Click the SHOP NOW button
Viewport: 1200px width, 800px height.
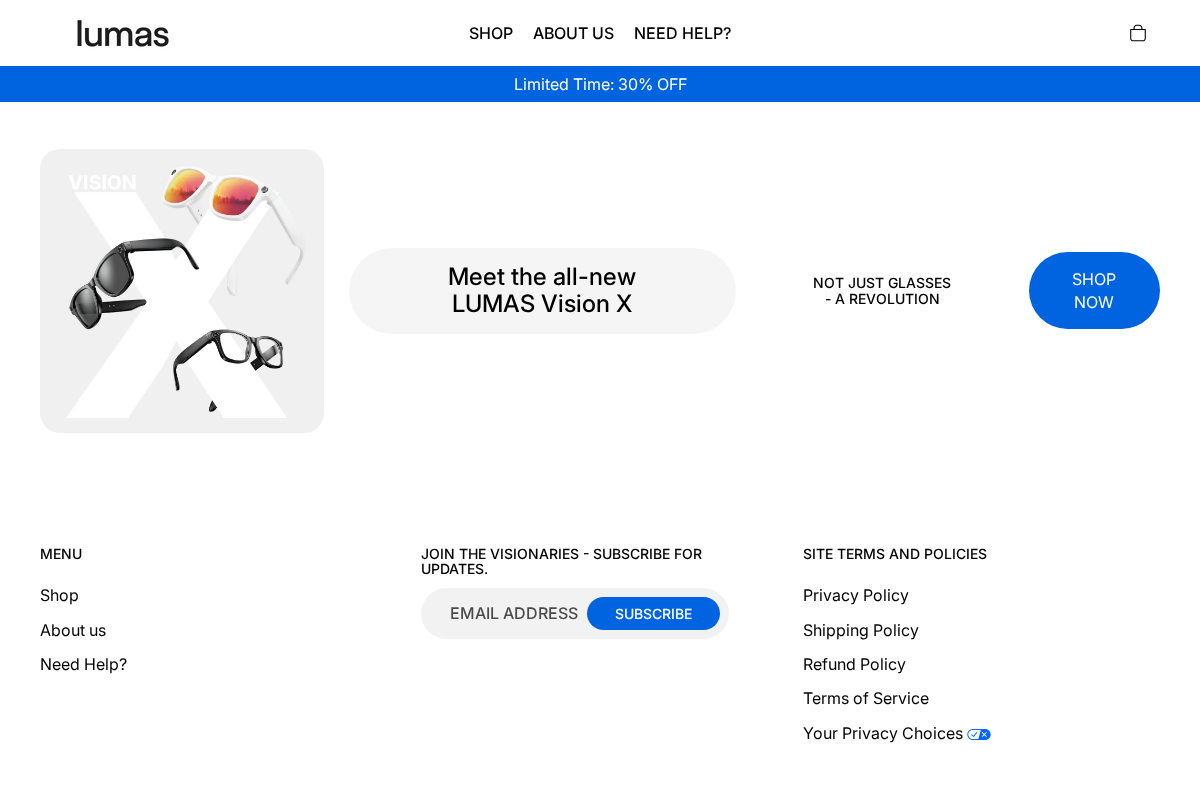point(1094,291)
